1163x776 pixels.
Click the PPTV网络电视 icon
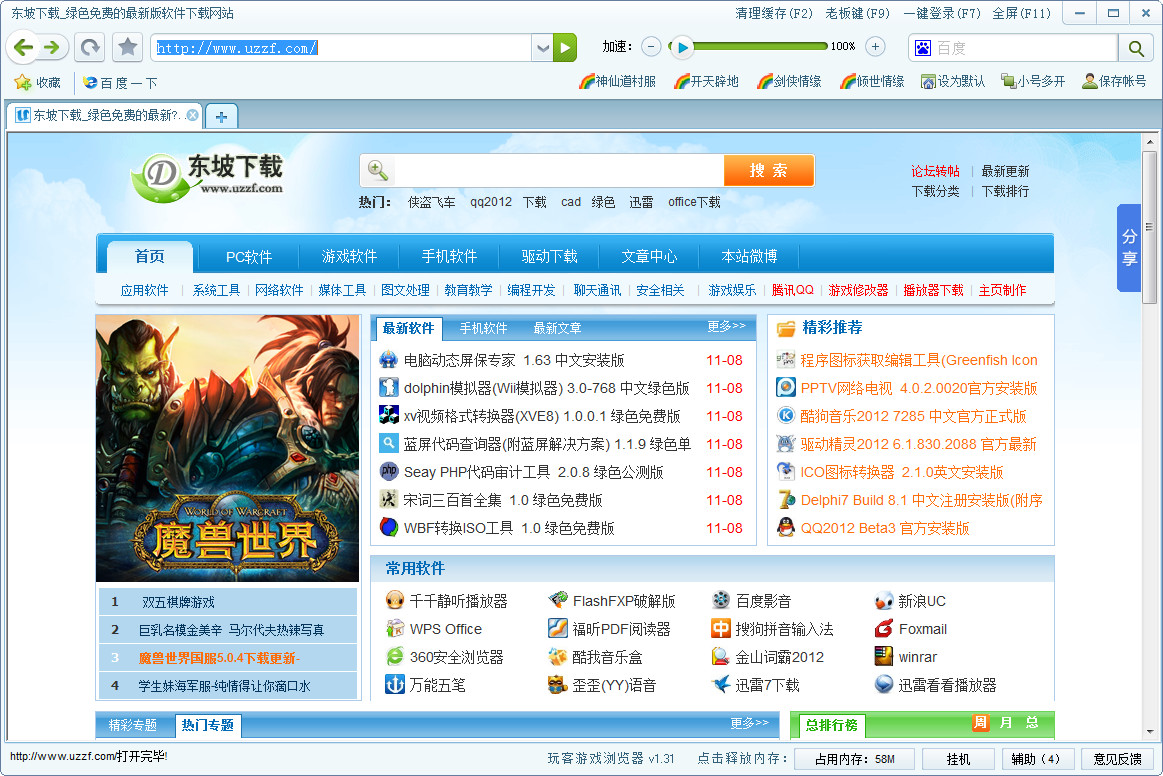pos(785,387)
